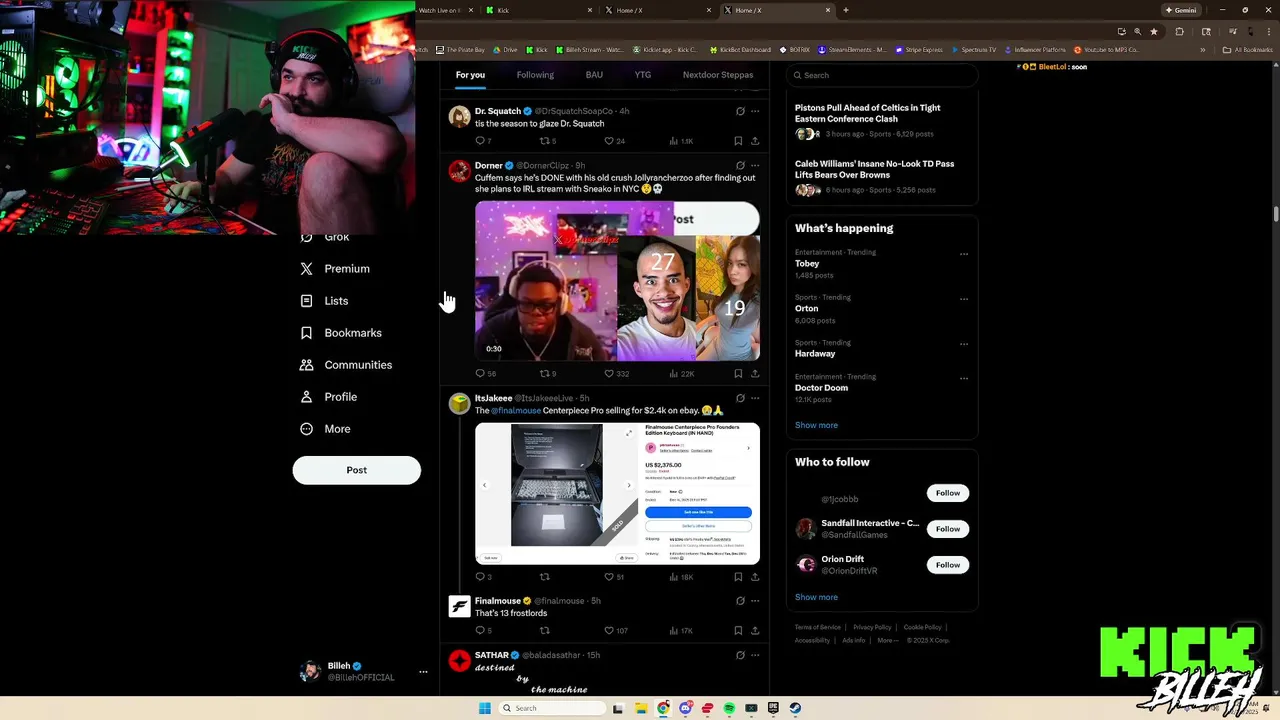1280x720 pixels.
Task: Open the @finalmouse mention link
Action: 516,411
